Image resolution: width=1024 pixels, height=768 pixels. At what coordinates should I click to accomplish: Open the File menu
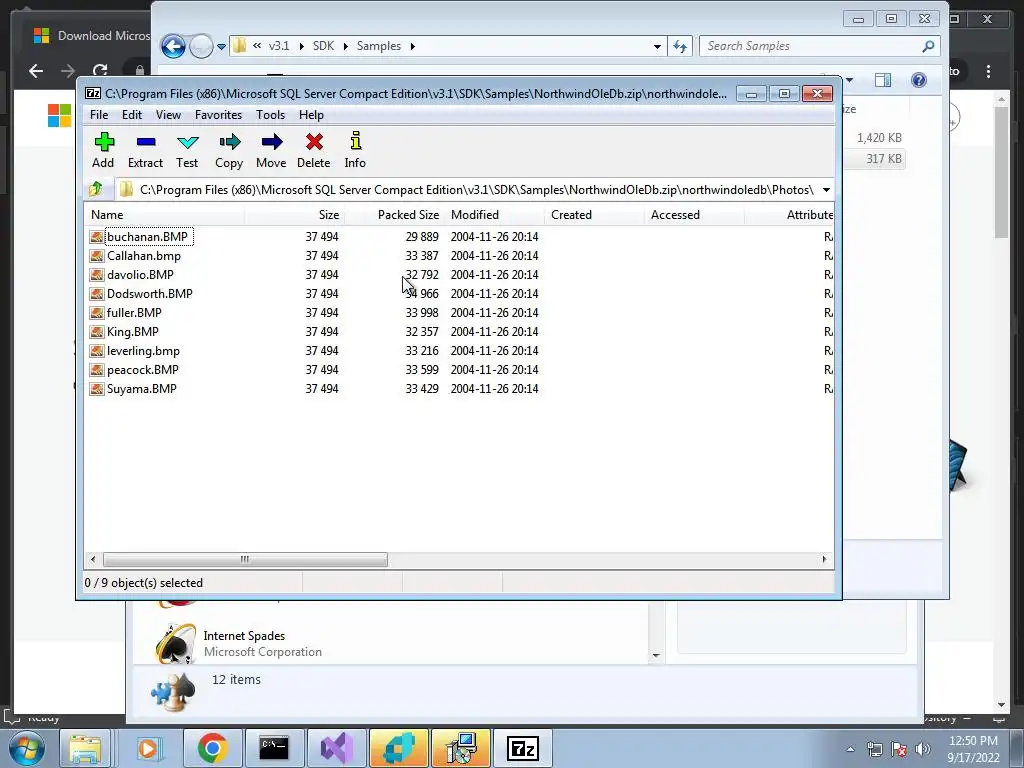point(99,115)
